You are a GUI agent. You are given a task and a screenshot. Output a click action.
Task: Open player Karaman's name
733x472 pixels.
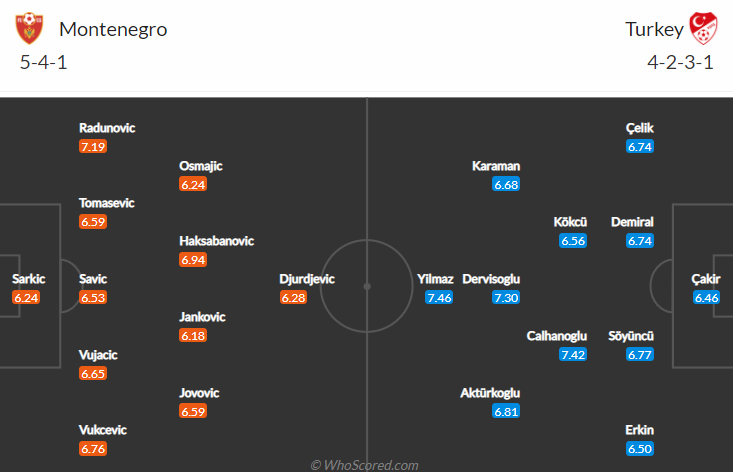click(x=496, y=166)
